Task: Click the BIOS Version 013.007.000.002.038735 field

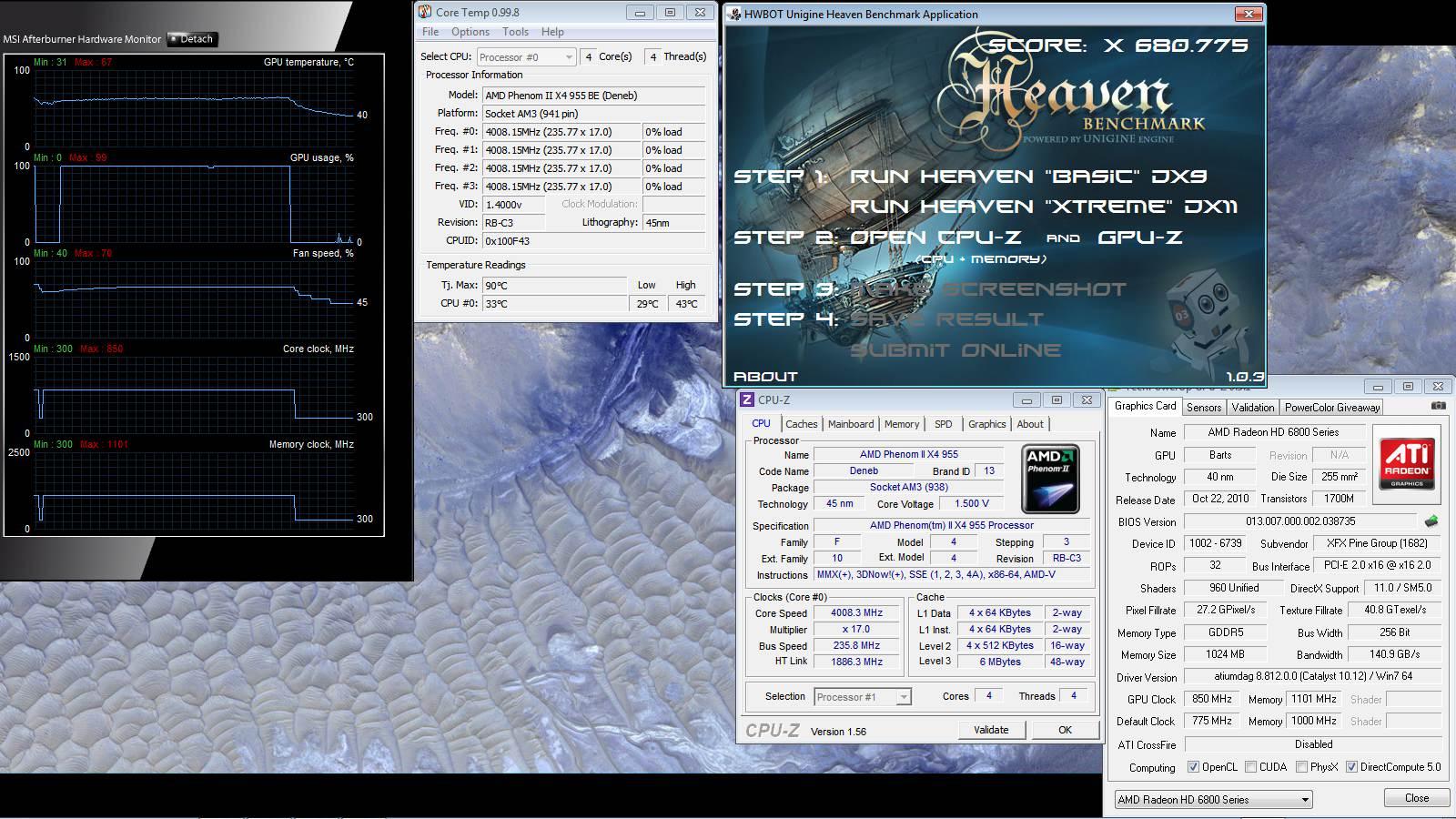Action: coord(1300,521)
